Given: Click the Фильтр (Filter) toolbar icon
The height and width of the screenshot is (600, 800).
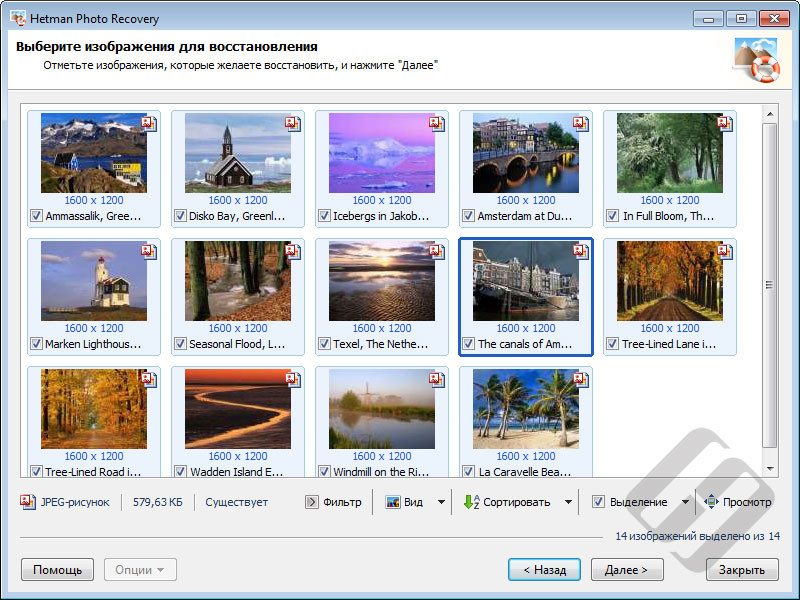Looking at the screenshot, I should point(312,502).
